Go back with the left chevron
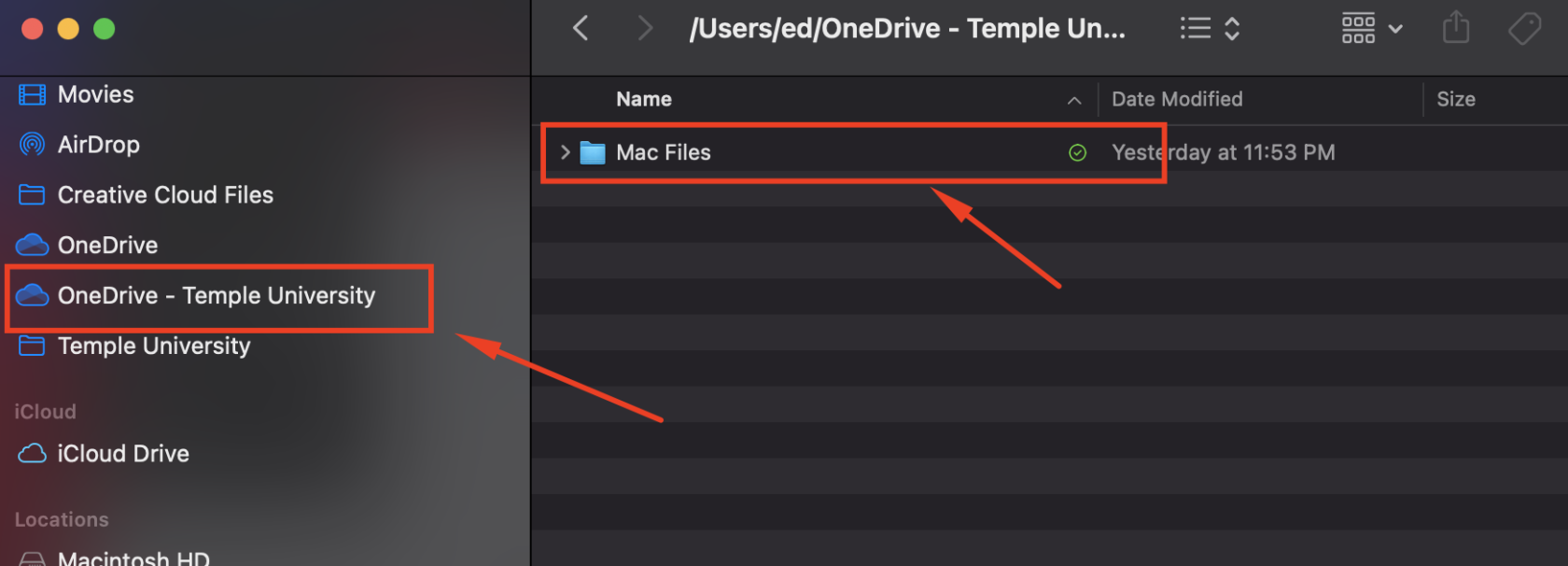The height and width of the screenshot is (566, 1568). (x=581, y=28)
